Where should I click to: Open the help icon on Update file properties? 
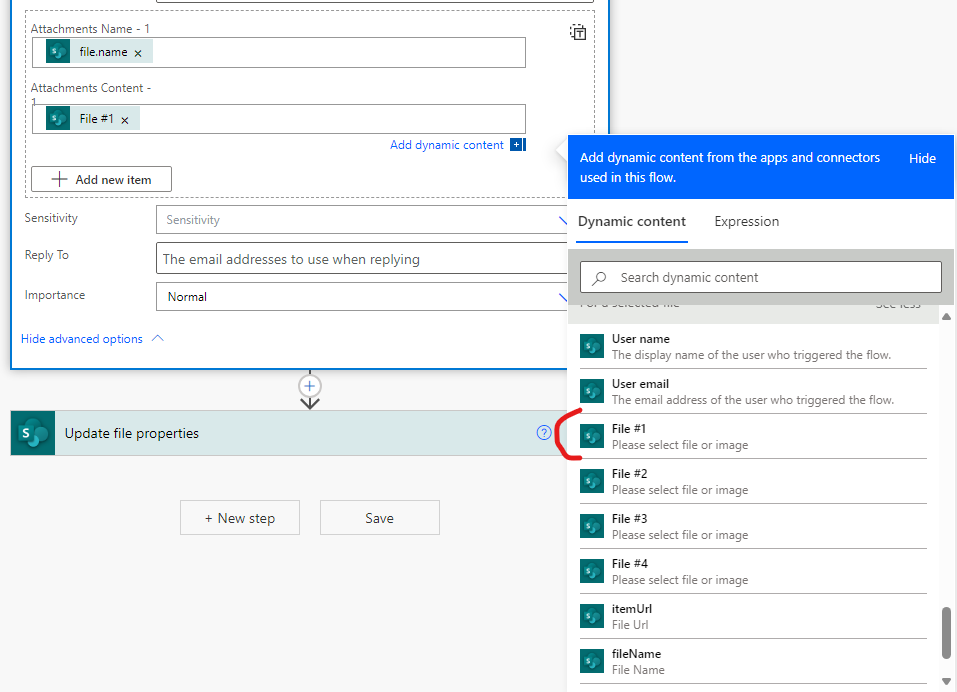pos(543,432)
